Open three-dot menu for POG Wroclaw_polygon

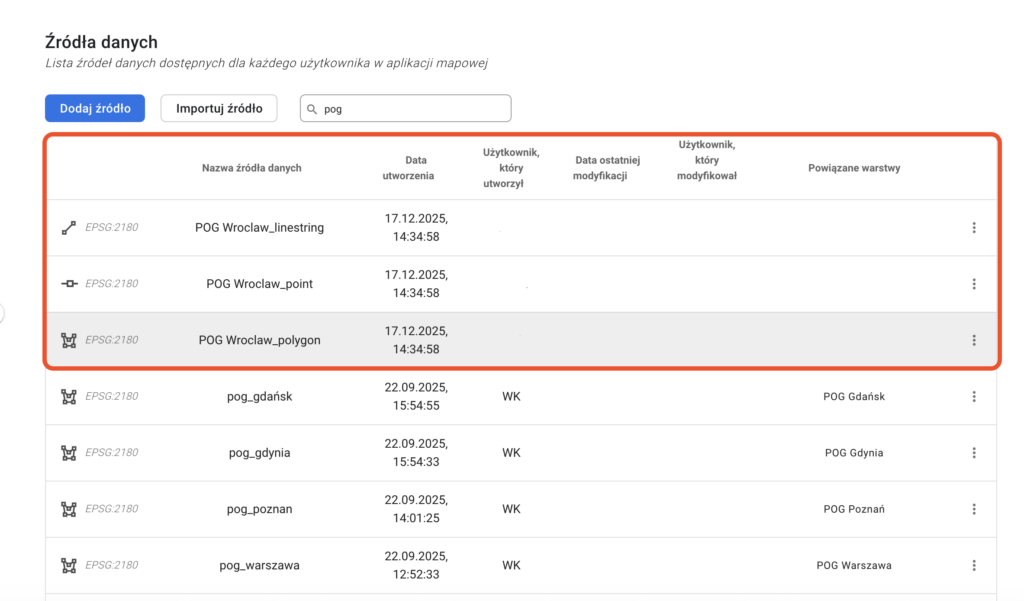point(973,340)
